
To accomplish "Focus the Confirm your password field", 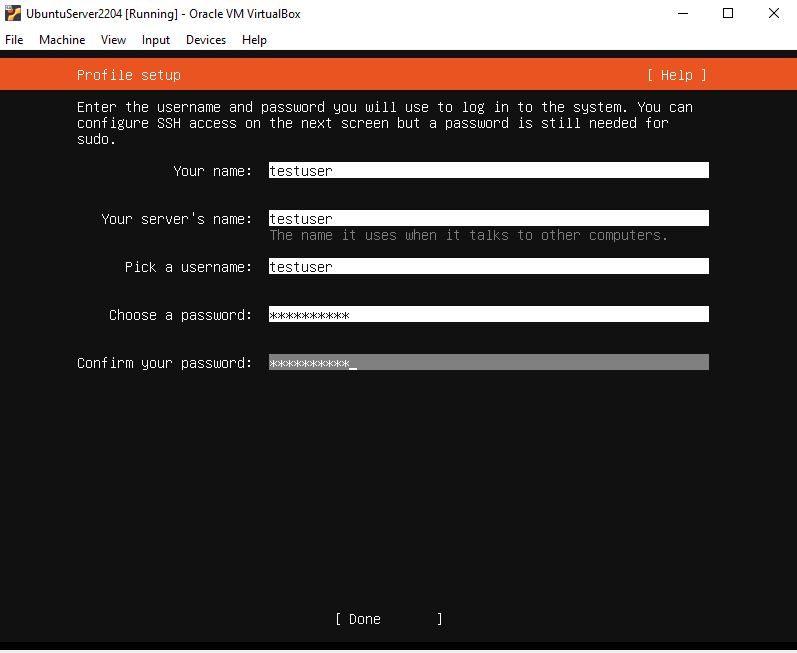I will [x=488, y=362].
